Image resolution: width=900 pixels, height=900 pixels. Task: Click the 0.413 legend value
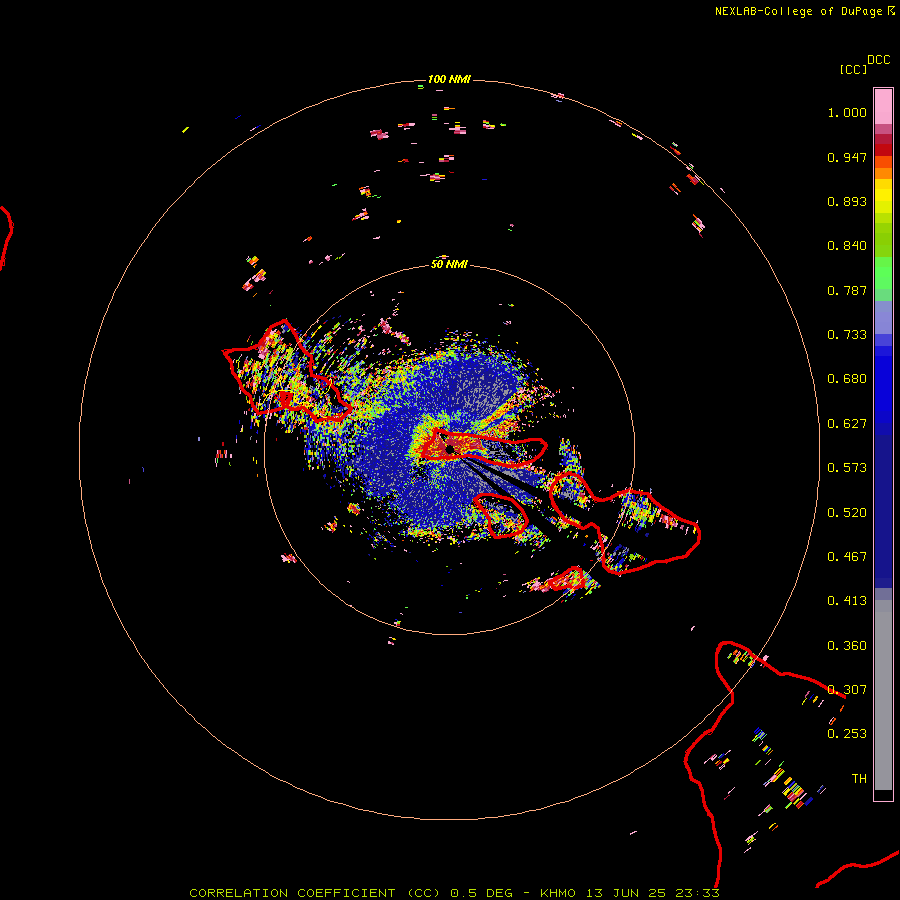[x=847, y=601]
